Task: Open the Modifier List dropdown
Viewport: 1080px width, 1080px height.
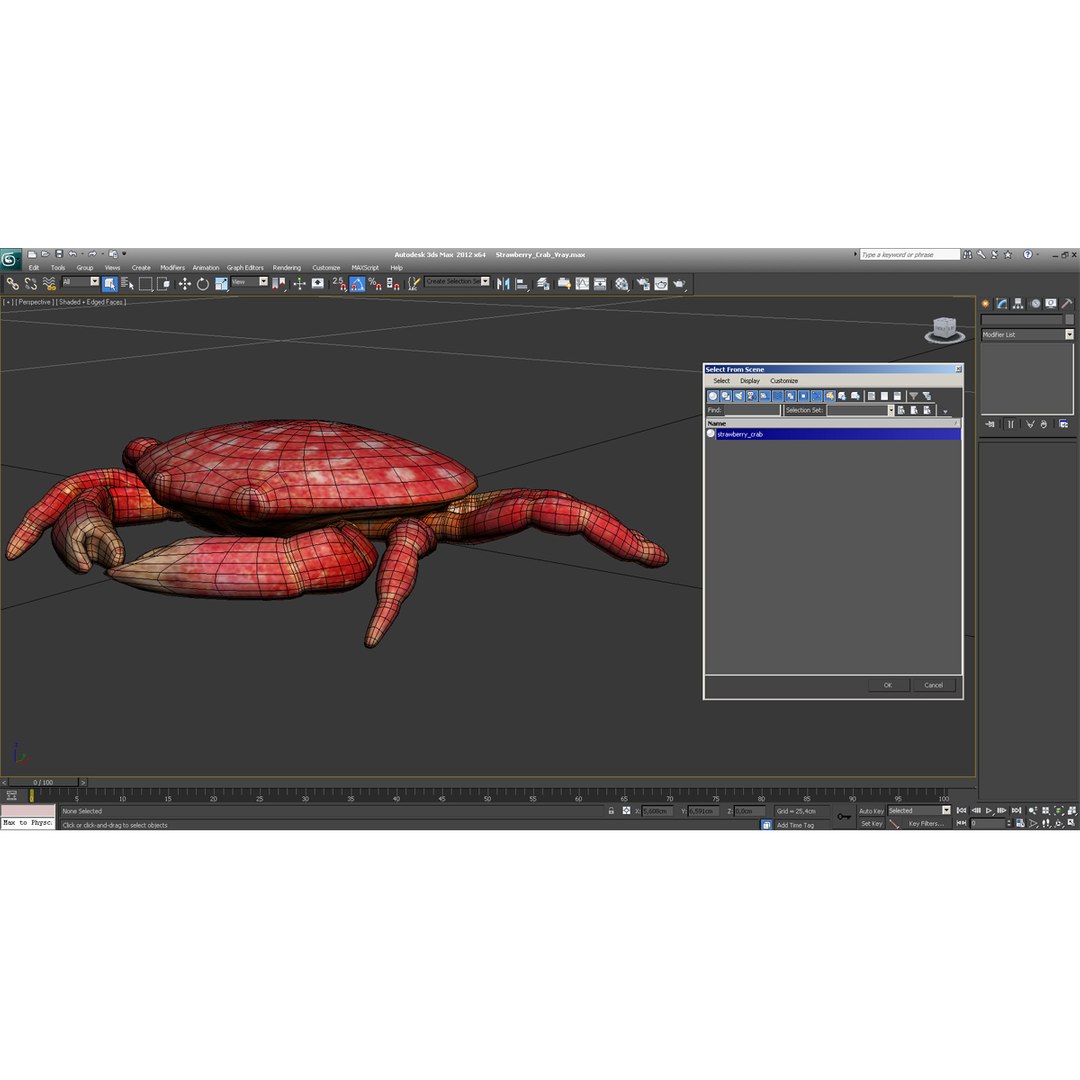Action: pyautogui.click(x=1027, y=335)
